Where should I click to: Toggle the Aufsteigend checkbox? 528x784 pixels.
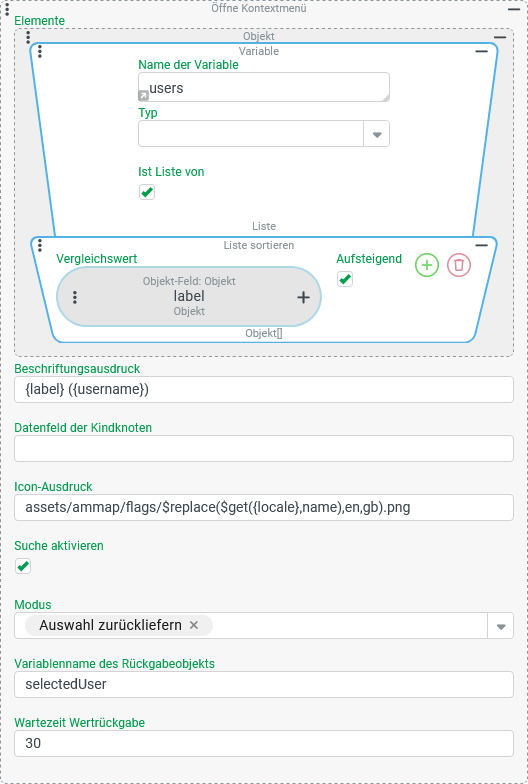pyautogui.click(x=344, y=279)
